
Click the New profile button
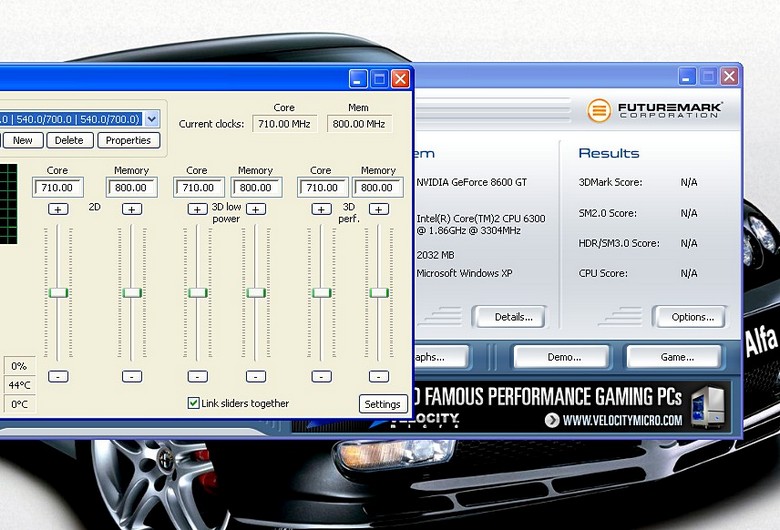[x=22, y=140]
